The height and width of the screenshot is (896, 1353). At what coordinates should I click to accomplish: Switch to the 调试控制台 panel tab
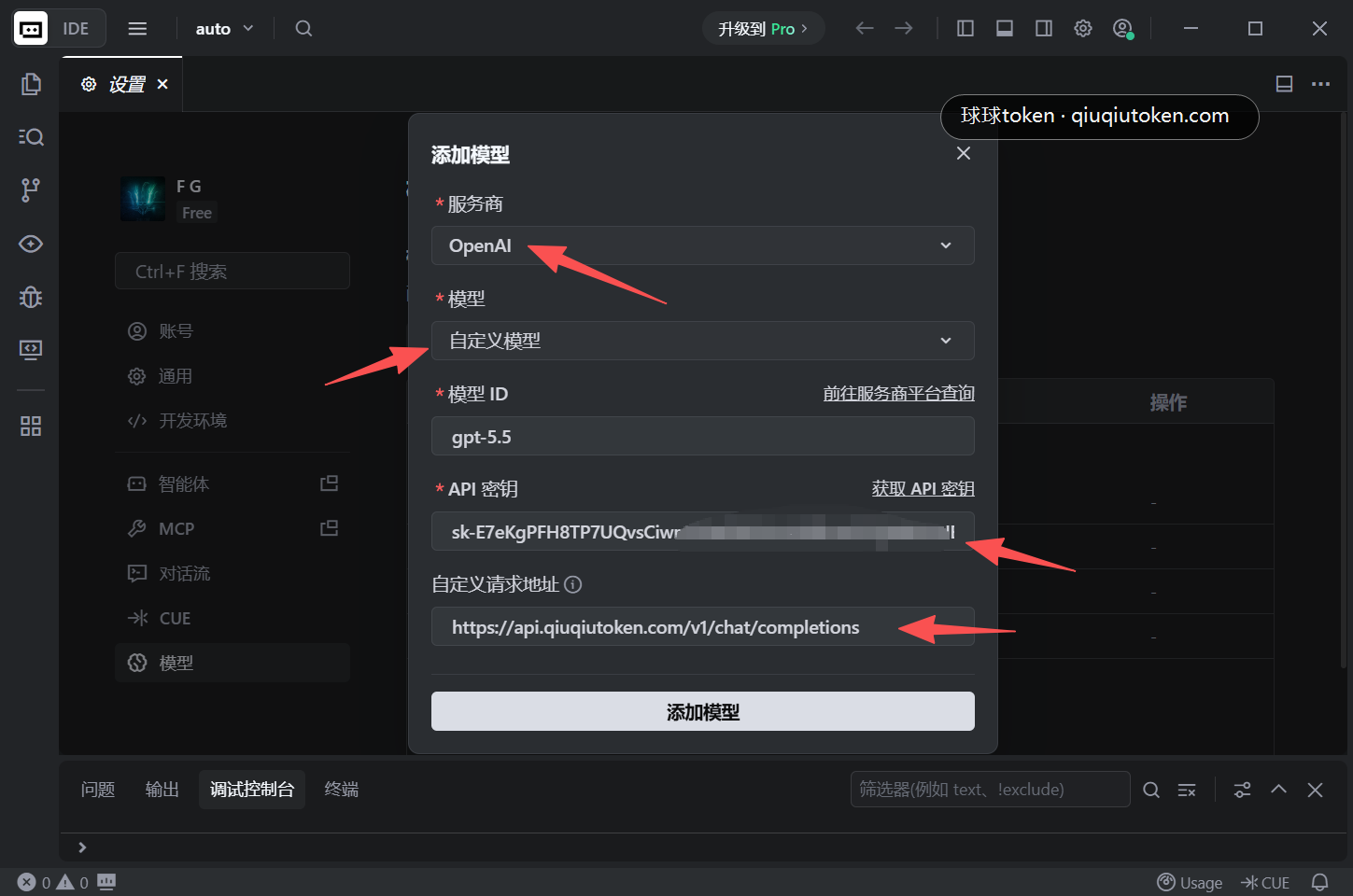252,790
